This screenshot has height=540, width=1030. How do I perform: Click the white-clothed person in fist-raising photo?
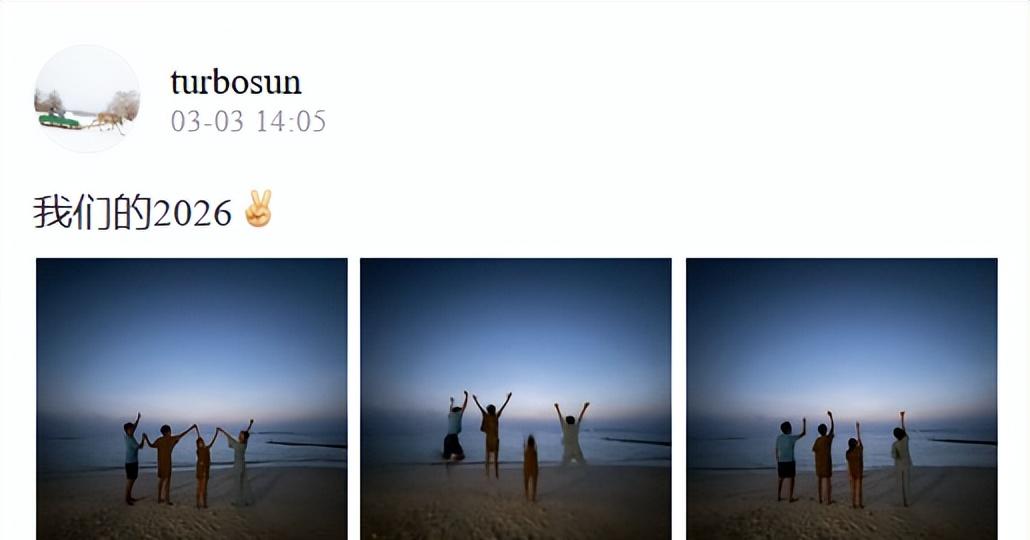pos(901,459)
